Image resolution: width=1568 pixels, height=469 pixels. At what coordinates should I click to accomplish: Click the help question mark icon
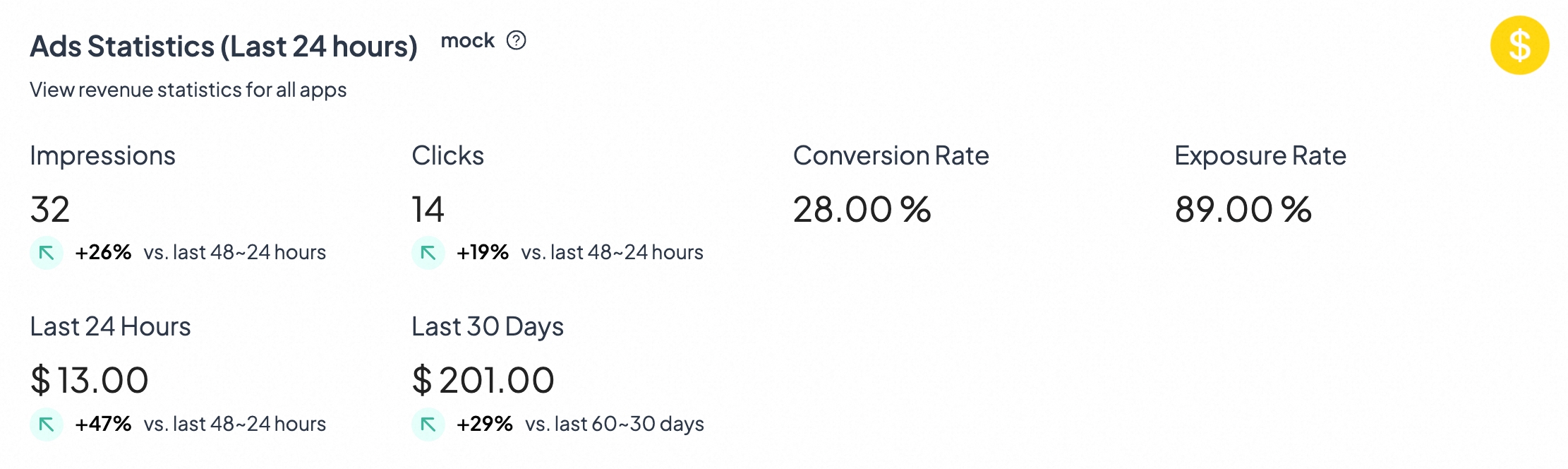[517, 40]
